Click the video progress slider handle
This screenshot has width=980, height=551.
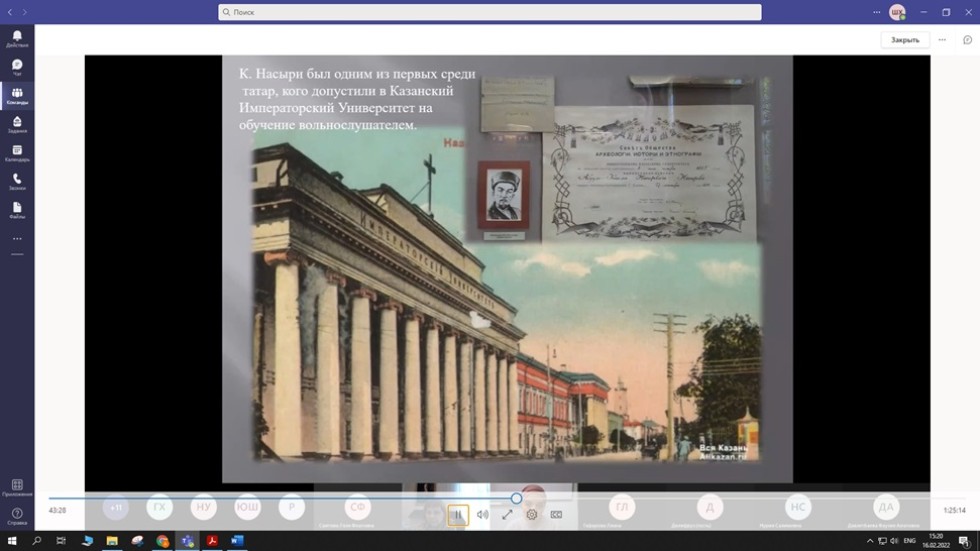point(516,498)
